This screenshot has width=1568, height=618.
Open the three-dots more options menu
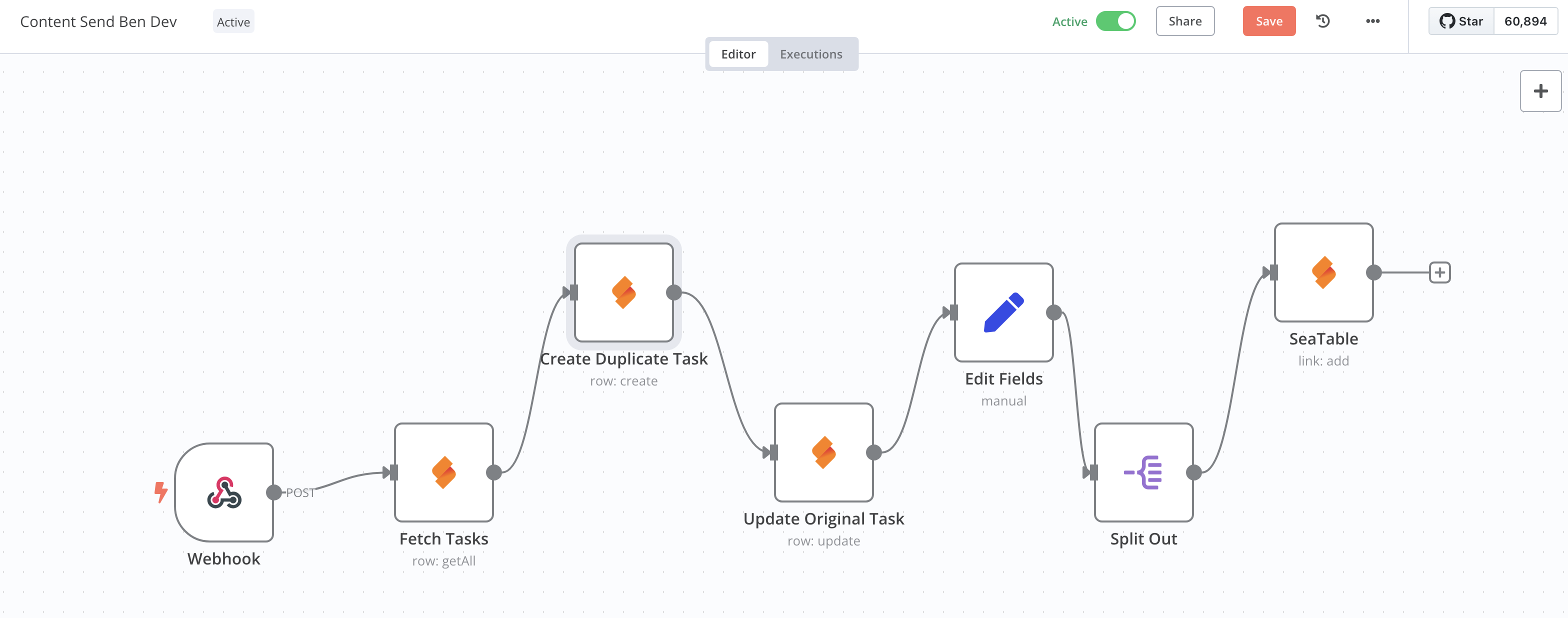coord(1372,21)
